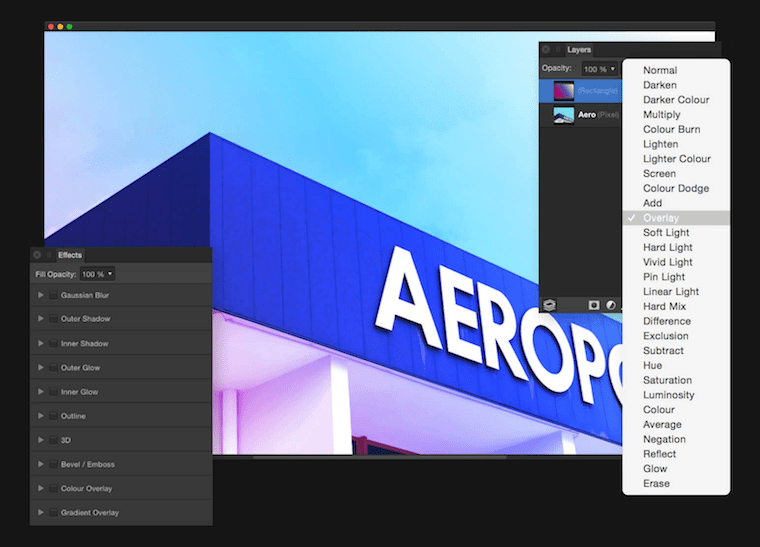
Task: Choose Darker Colour blend mode
Action: point(676,100)
